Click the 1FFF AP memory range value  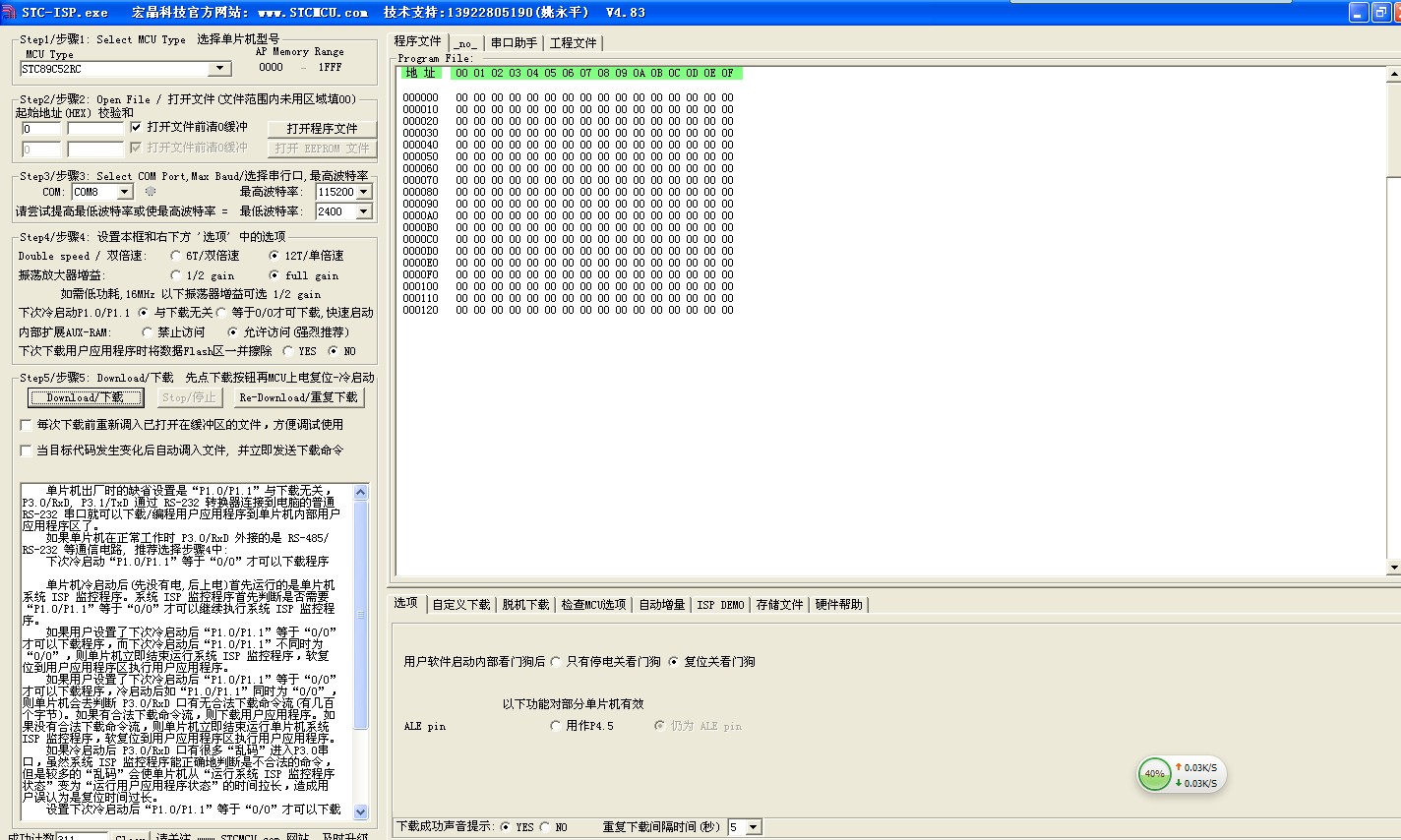[x=331, y=68]
